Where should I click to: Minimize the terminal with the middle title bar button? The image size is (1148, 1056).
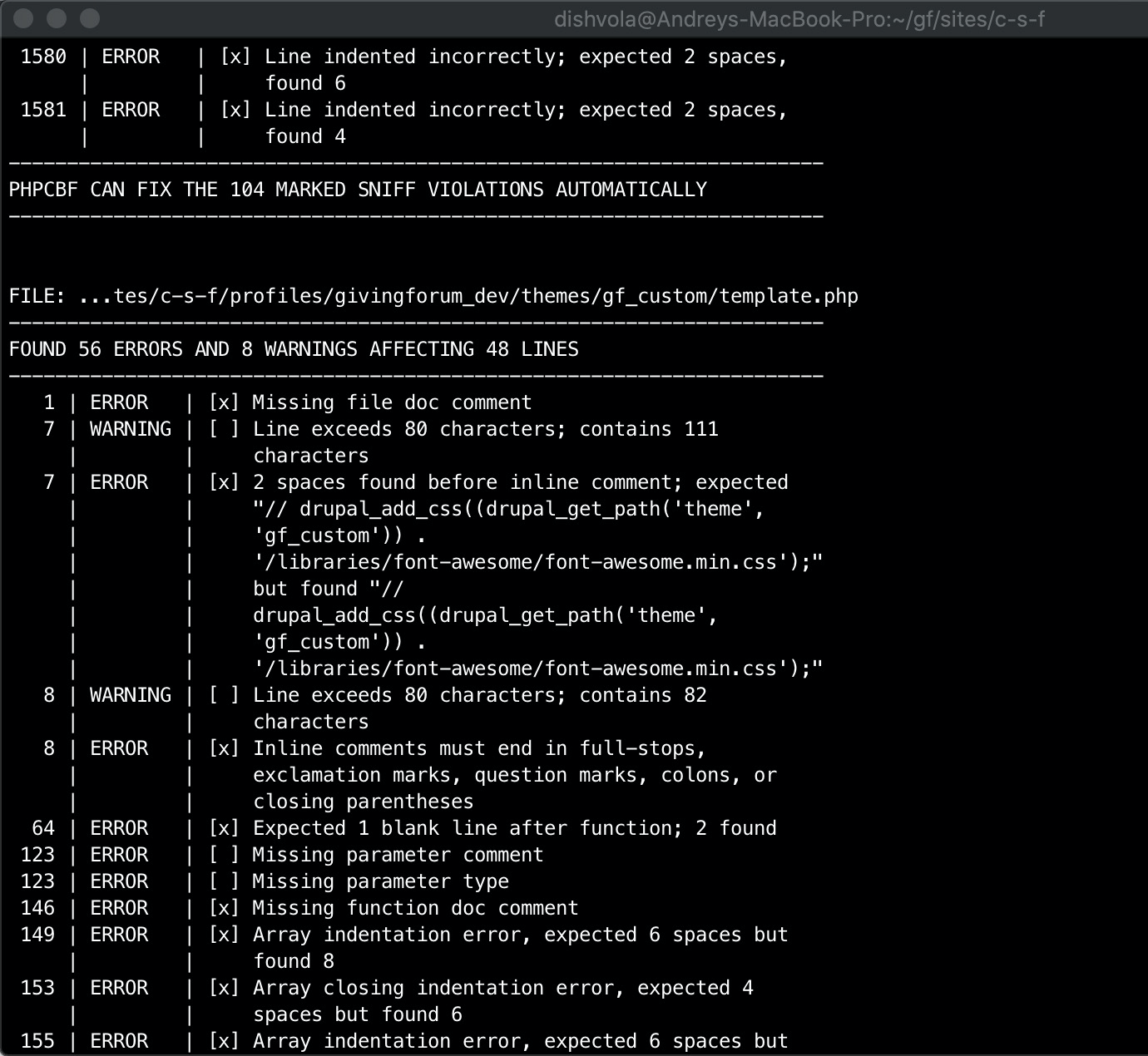pyautogui.click(x=57, y=18)
